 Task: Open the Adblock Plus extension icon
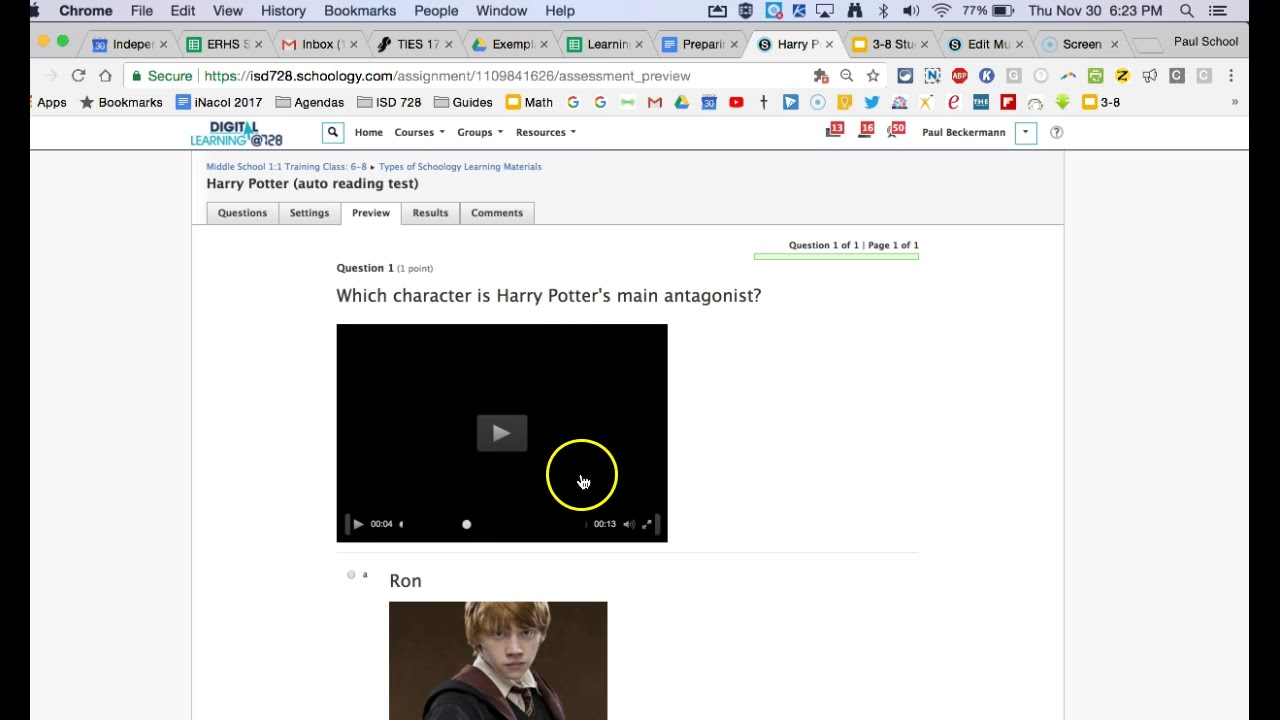(959, 76)
